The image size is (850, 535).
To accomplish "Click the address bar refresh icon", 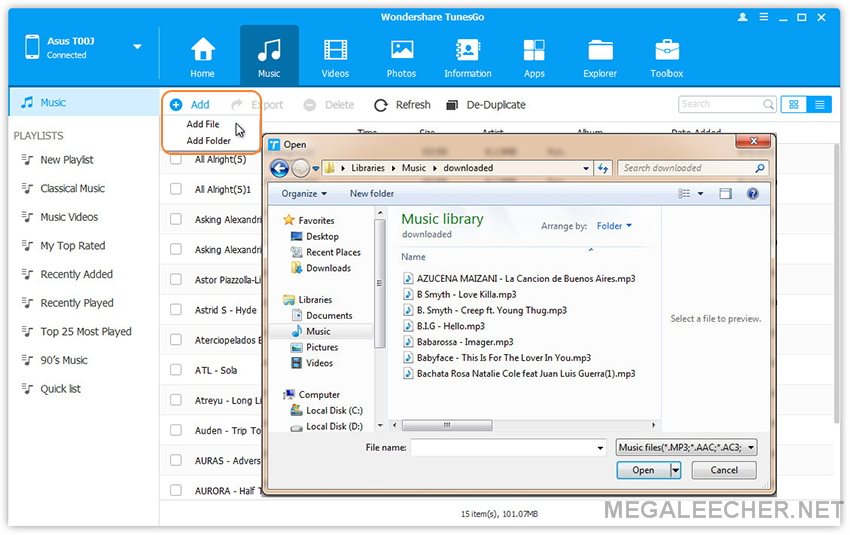I will [603, 169].
